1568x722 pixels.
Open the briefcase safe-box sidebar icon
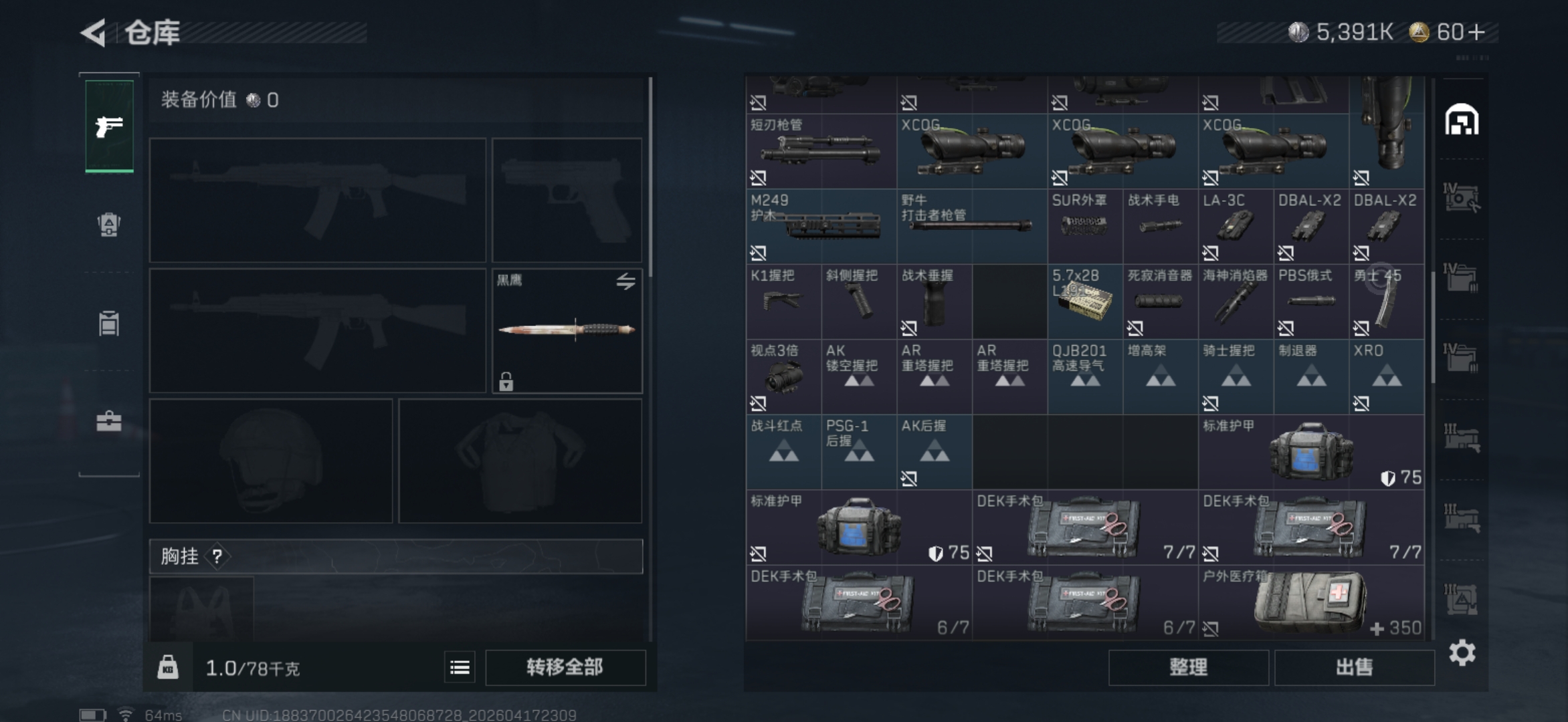coord(109,421)
